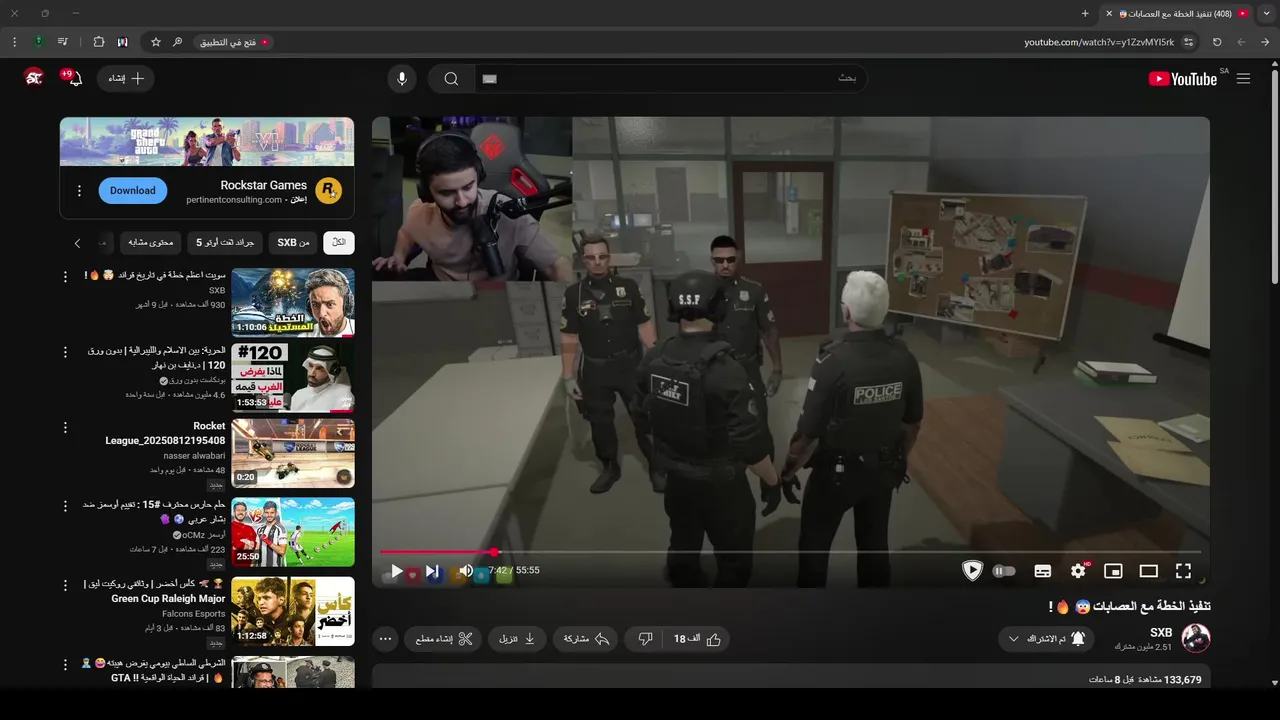Open the #120 podcast video thumbnail

(293, 378)
